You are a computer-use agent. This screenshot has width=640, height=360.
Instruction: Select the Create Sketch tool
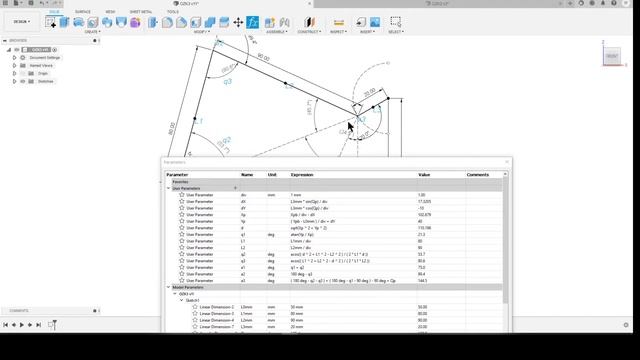click(51, 22)
